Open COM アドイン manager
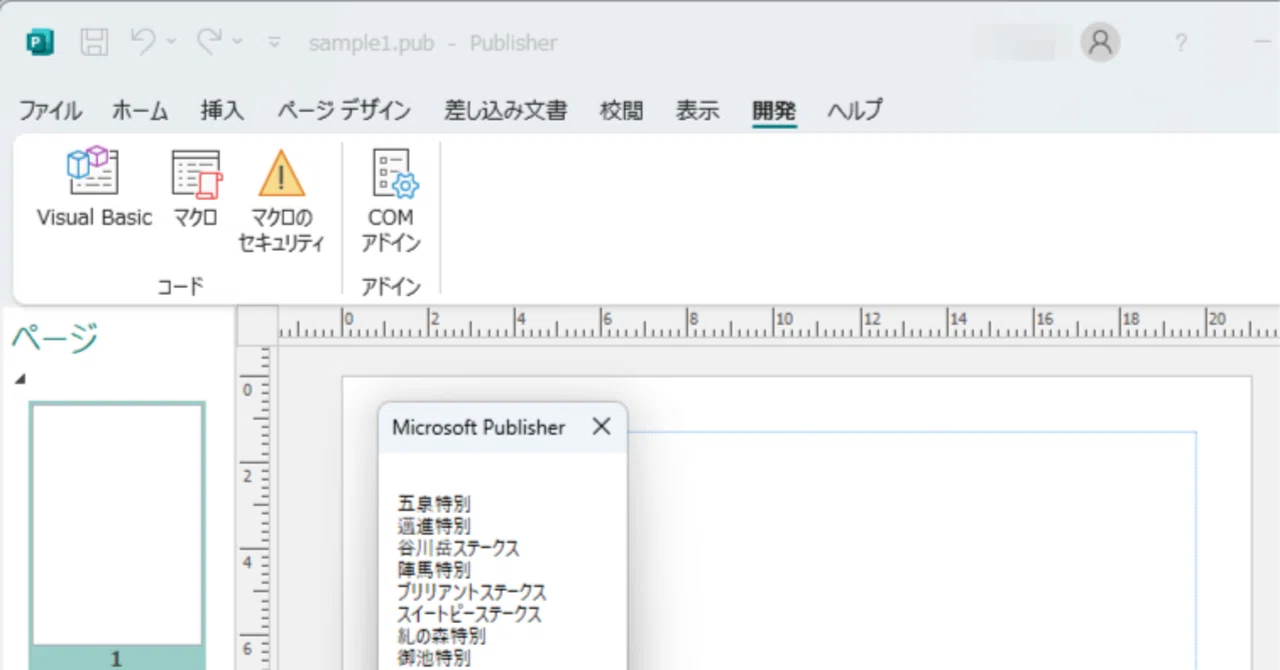 391,200
